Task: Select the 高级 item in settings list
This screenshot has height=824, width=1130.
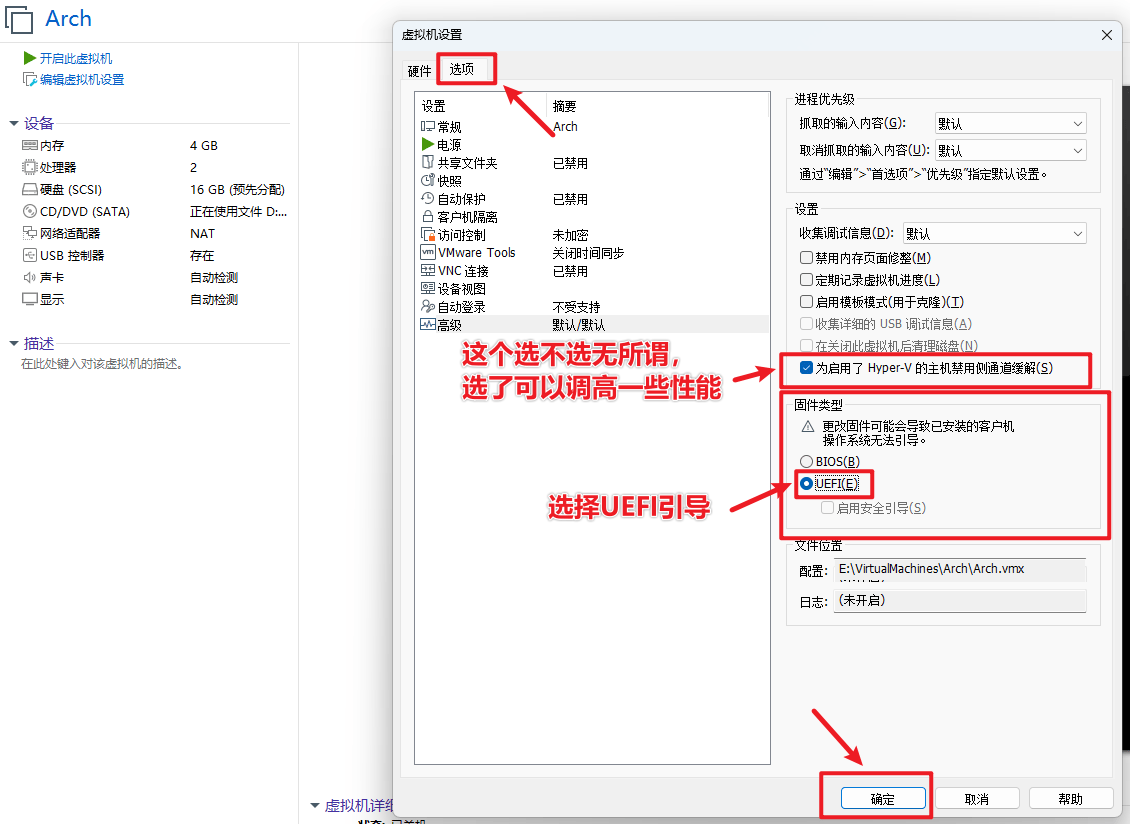Action: tap(449, 325)
